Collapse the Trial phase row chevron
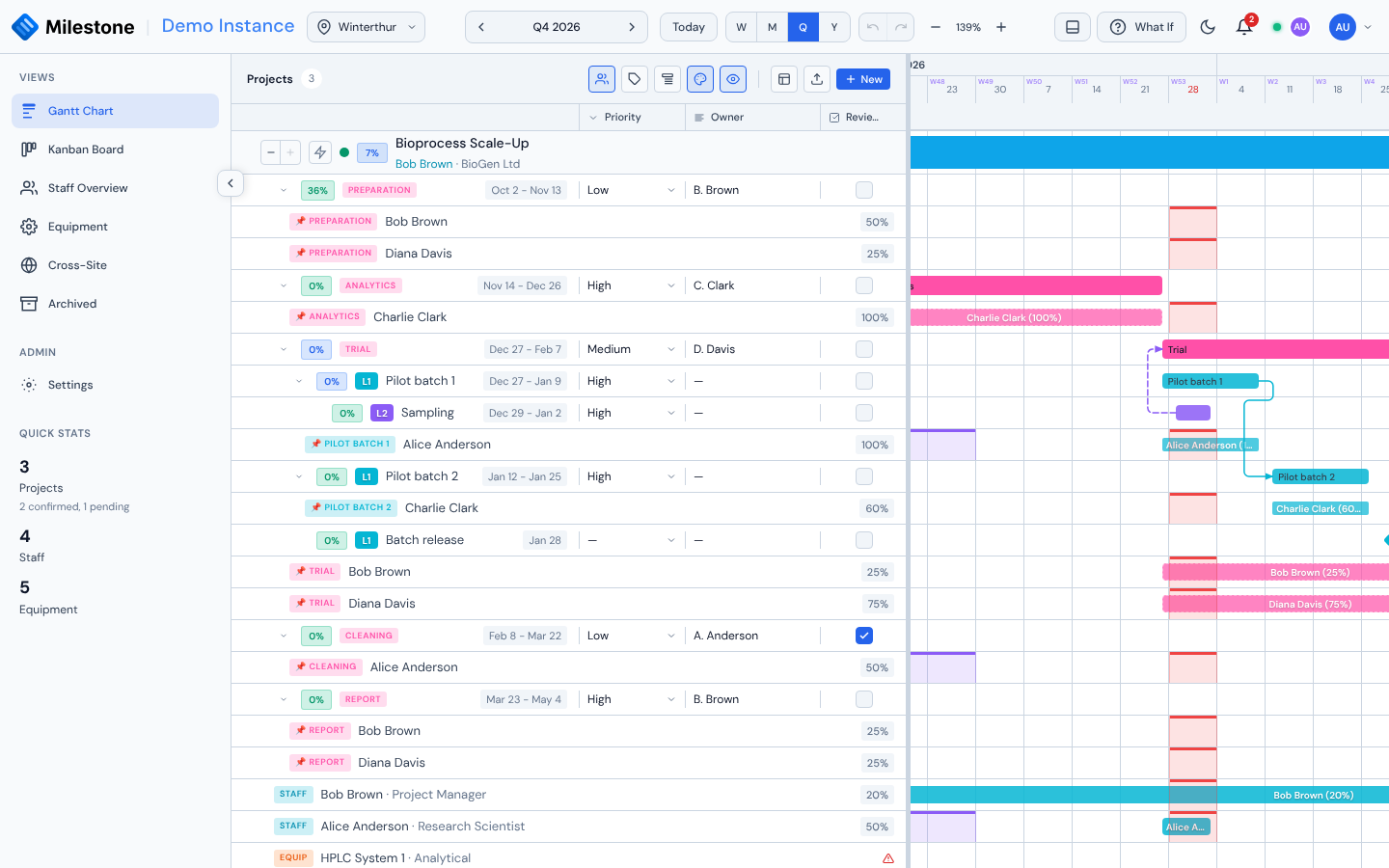1389x868 pixels. point(284,349)
